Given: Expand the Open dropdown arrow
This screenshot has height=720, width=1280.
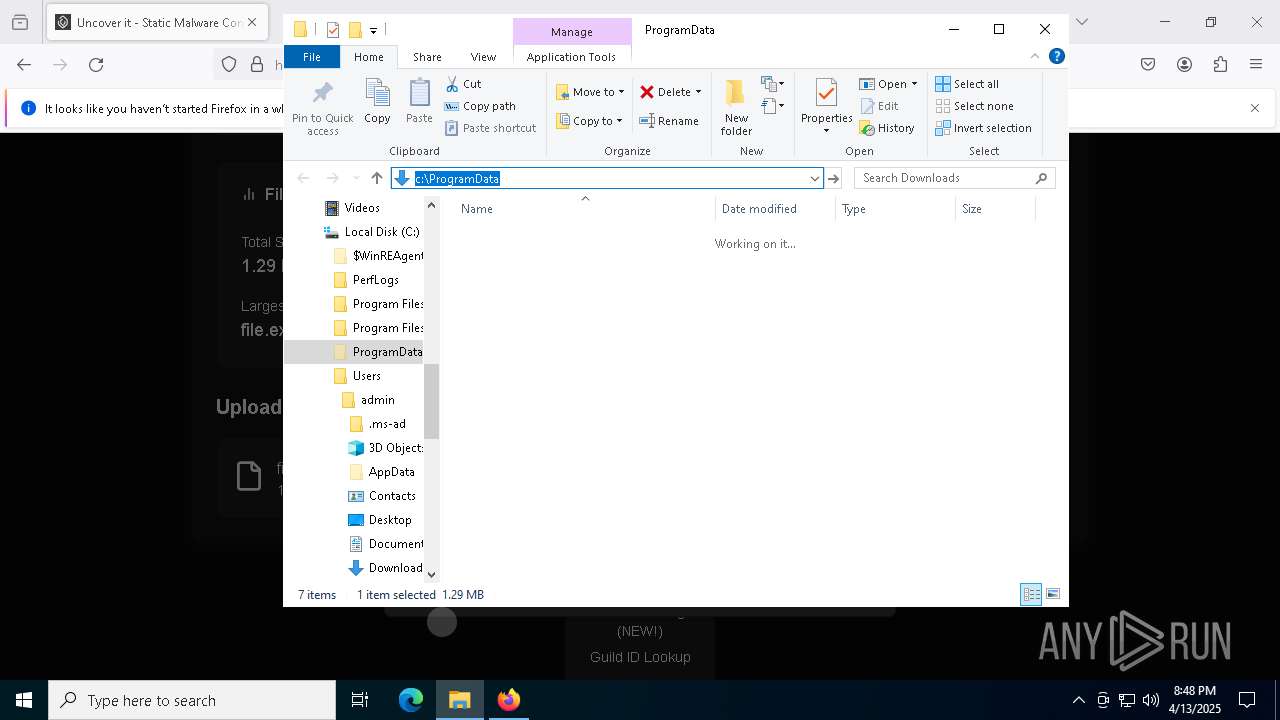Looking at the screenshot, I should 914,84.
